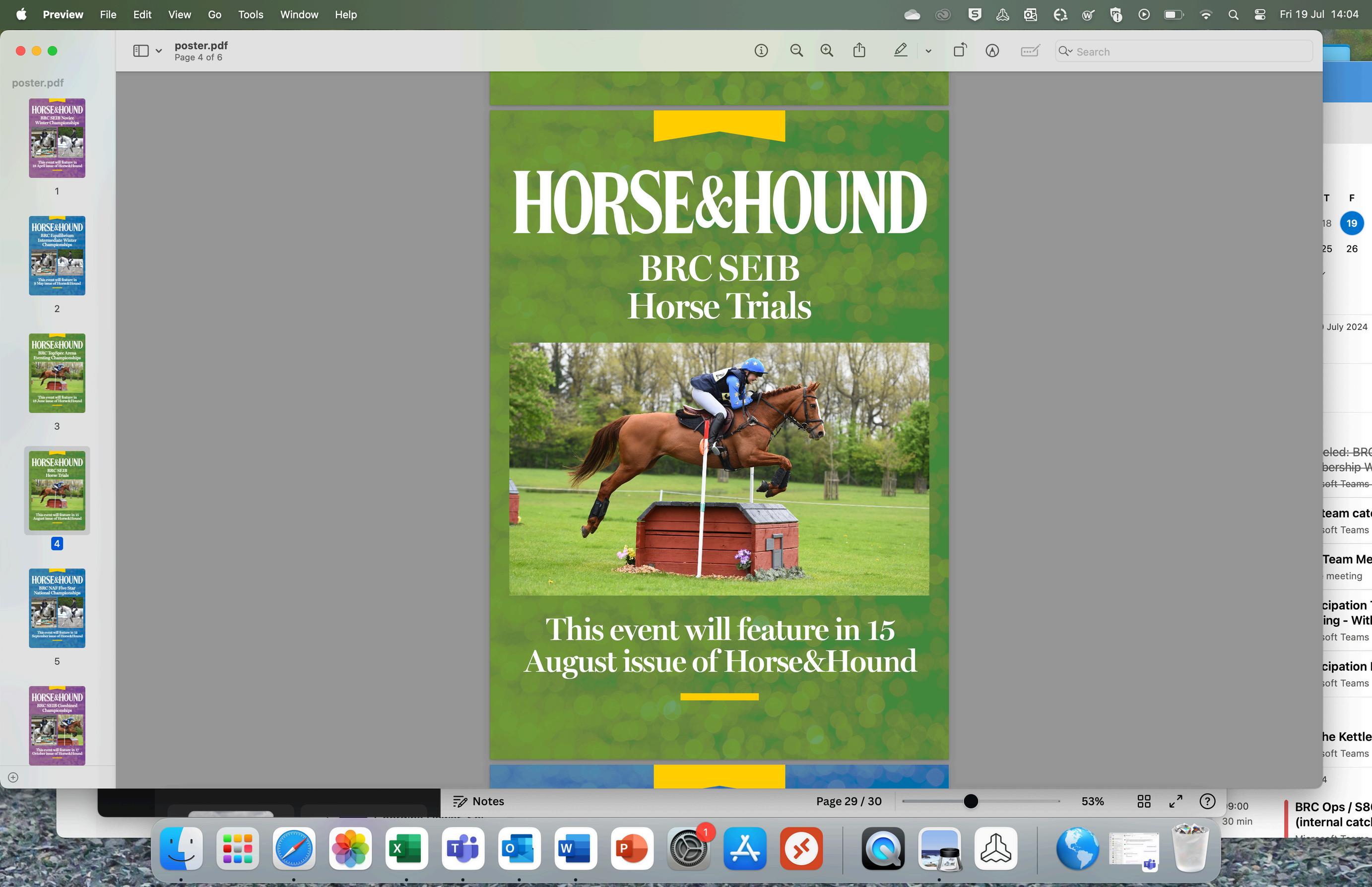Viewport: 1372px width, 887px height.
Task: Click the add page plus button in the sidebar
Action: 13,777
